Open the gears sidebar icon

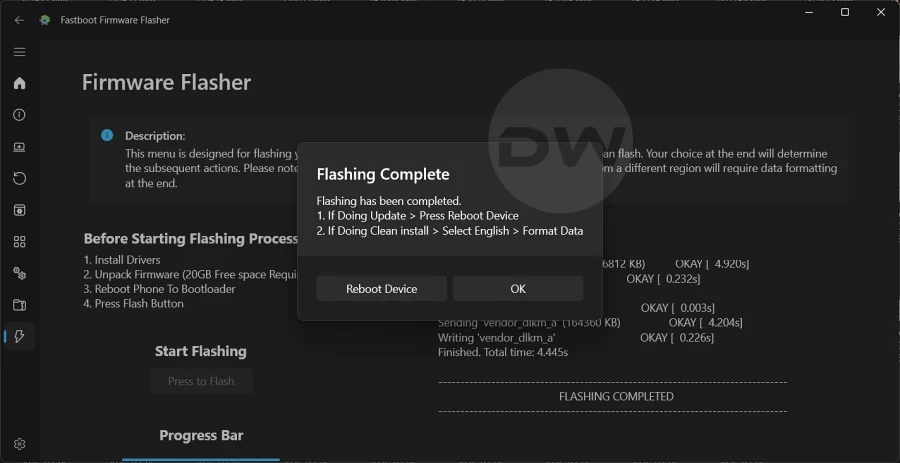(x=20, y=273)
